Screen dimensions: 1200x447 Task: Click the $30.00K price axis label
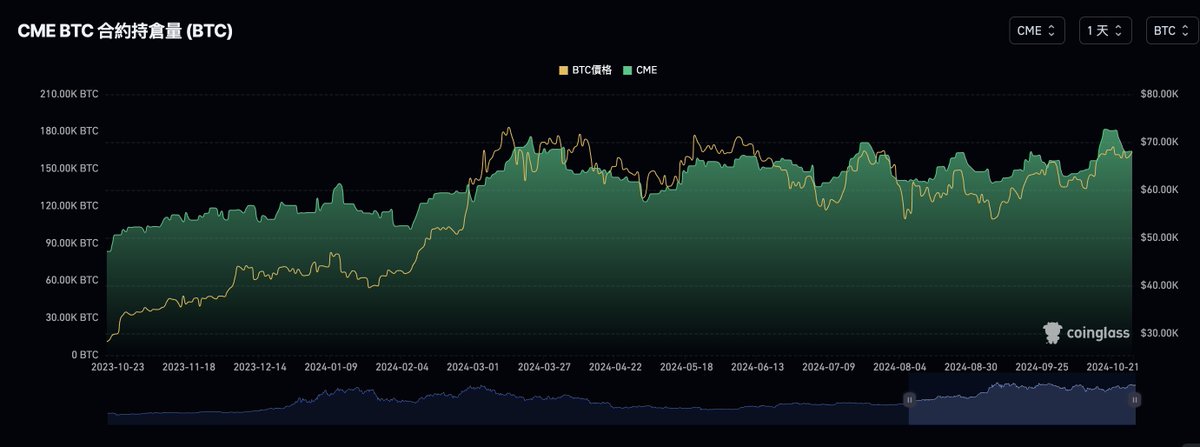click(1160, 332)
